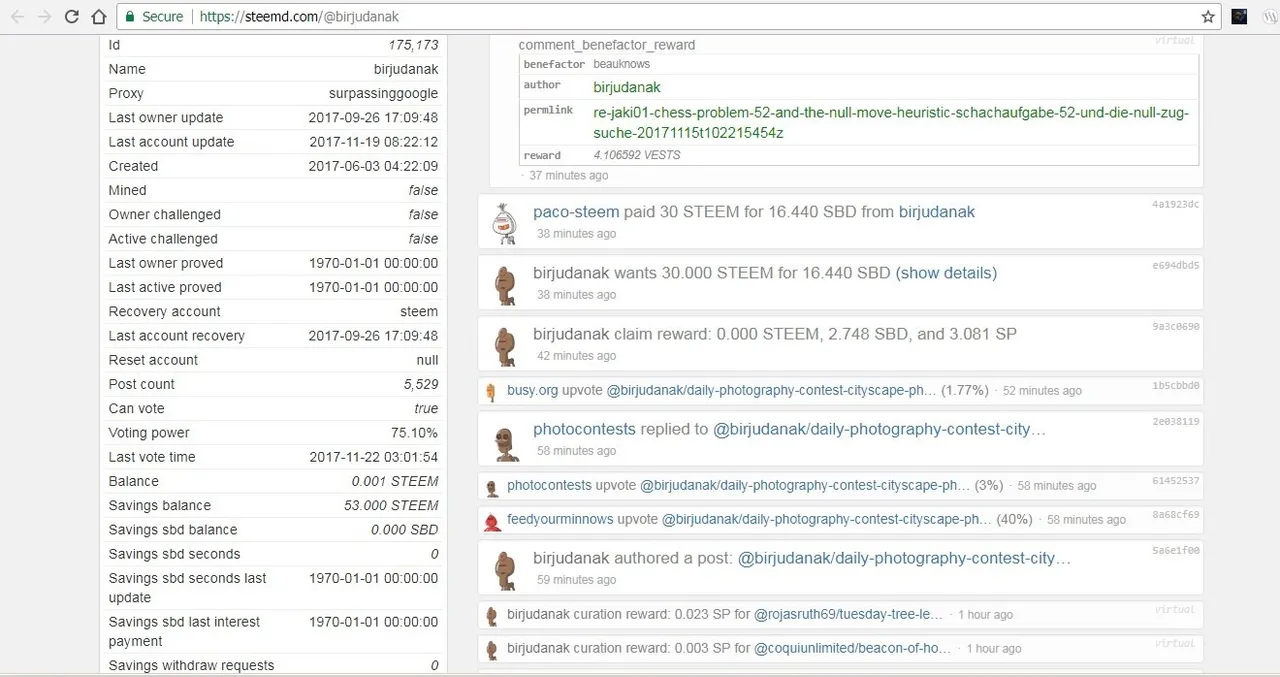This screenshot has height=677, width=1280.
Task: Click photocontests small avatar on upvote row
Action: point(491,487)
